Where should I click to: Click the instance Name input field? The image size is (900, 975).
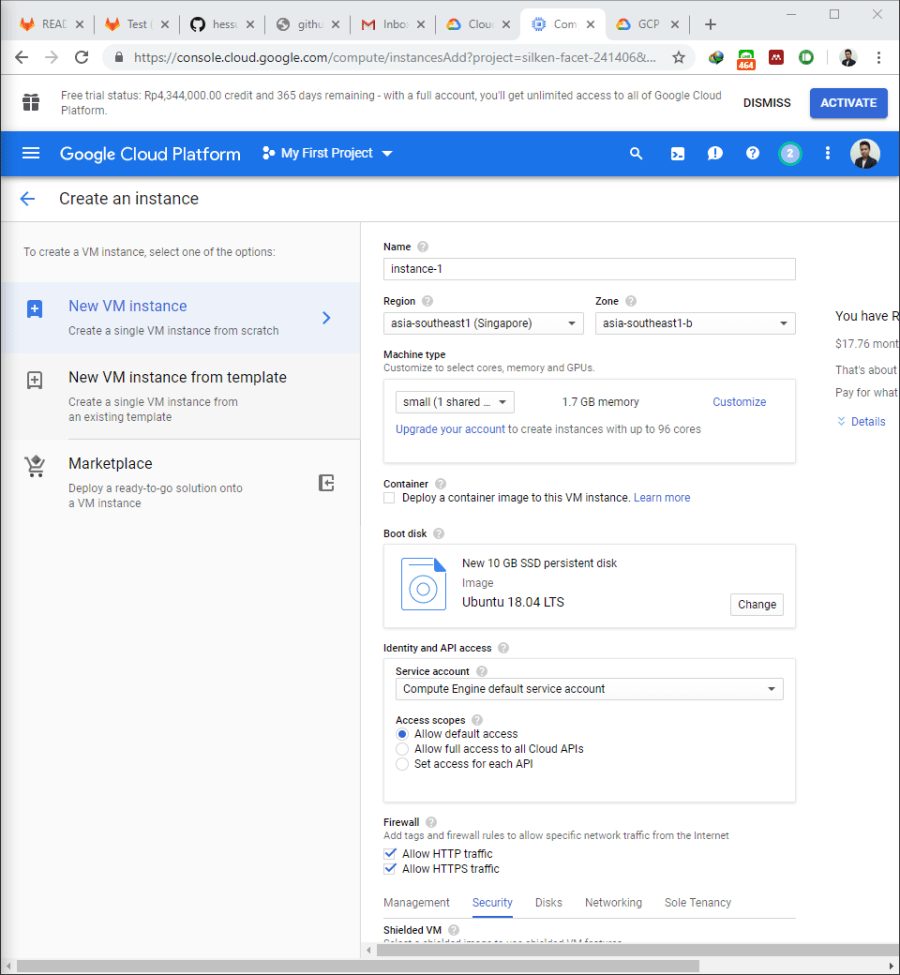click(x=589, y=269)
